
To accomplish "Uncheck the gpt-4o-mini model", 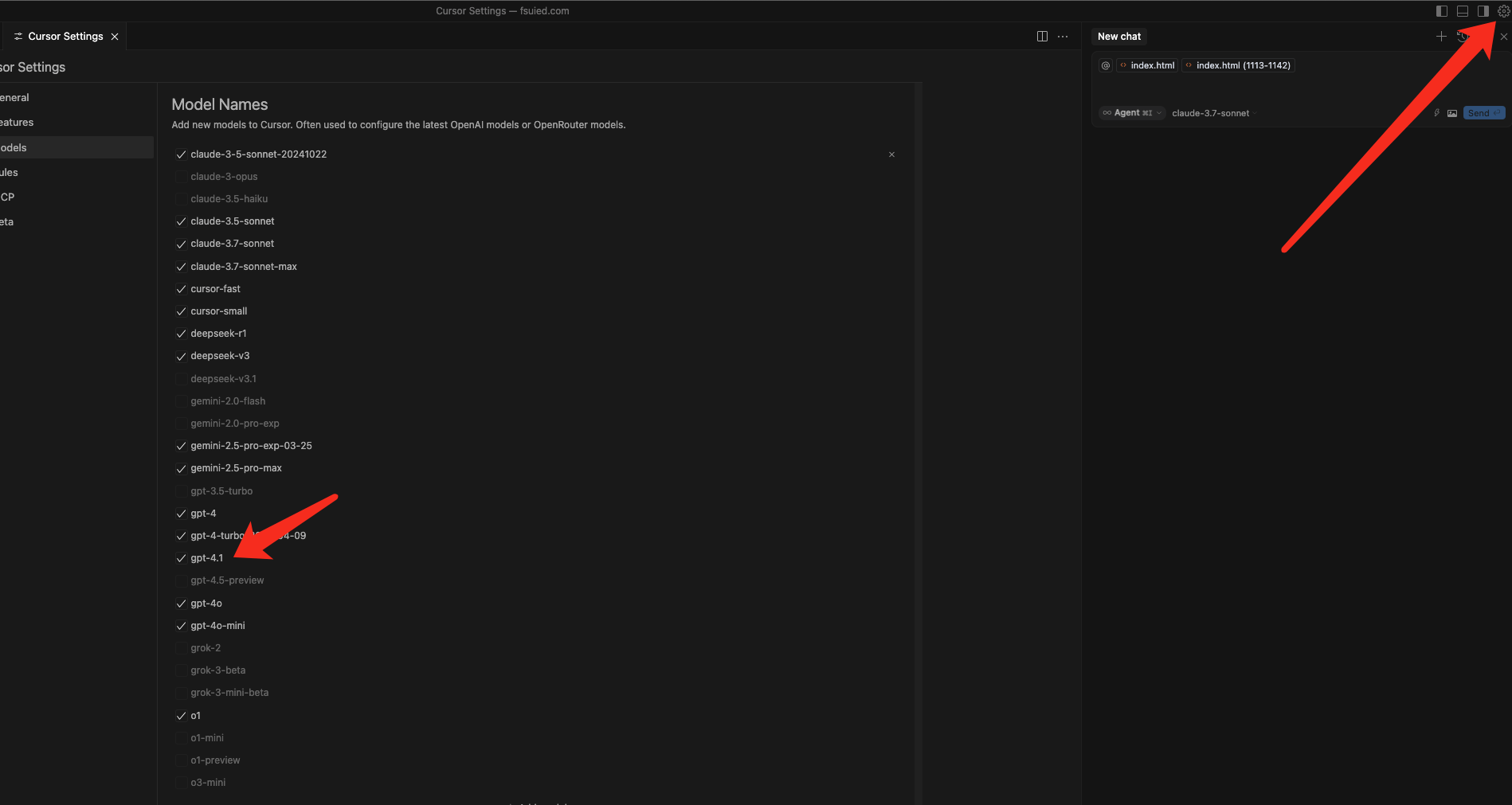I will [181, 626].
